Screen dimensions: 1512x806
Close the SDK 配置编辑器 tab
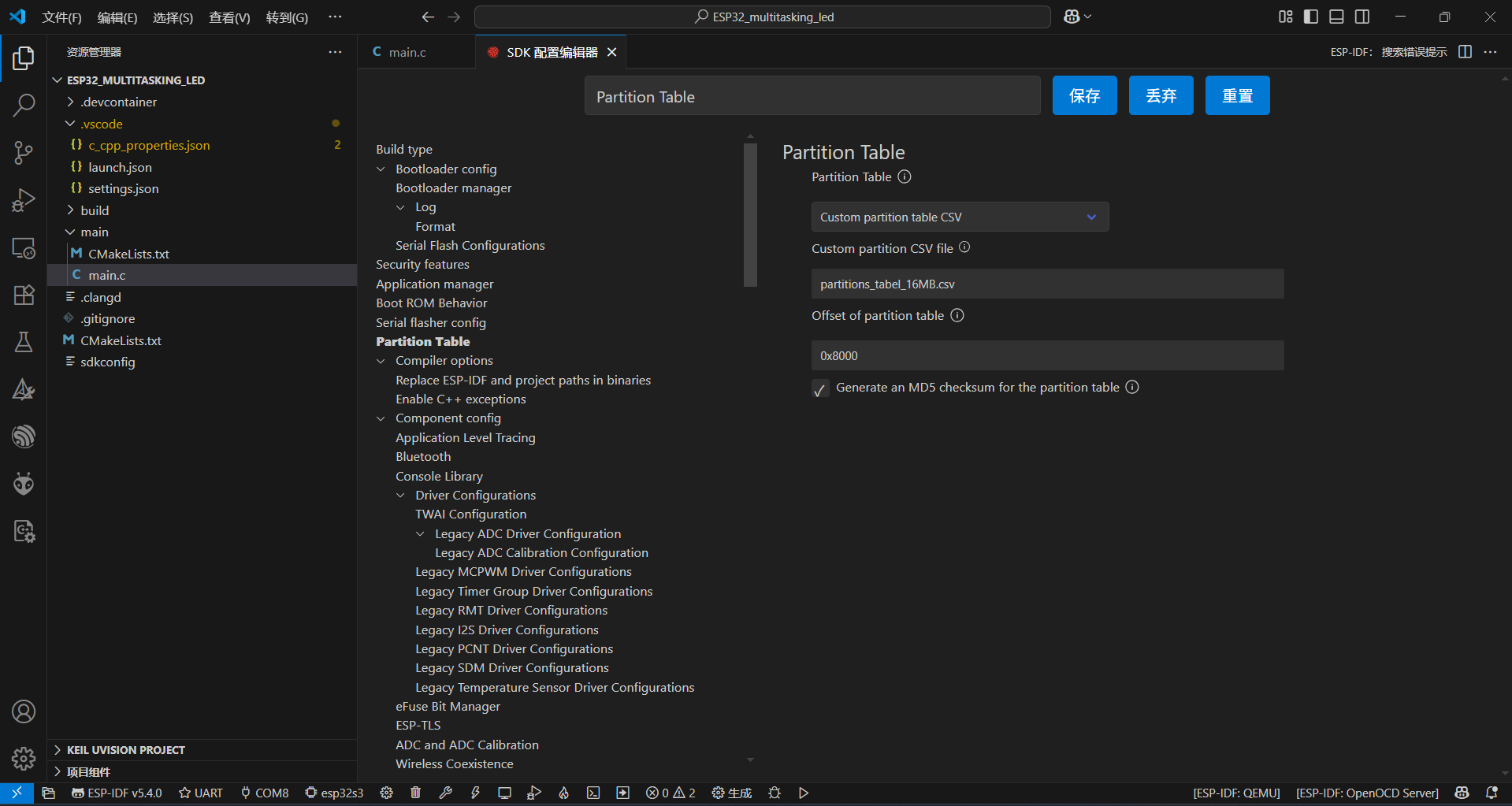611,52
